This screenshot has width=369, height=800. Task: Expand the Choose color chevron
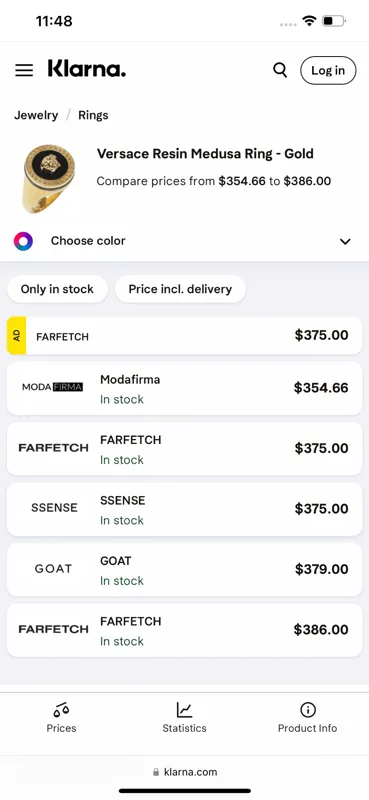[x=346, y=241]
